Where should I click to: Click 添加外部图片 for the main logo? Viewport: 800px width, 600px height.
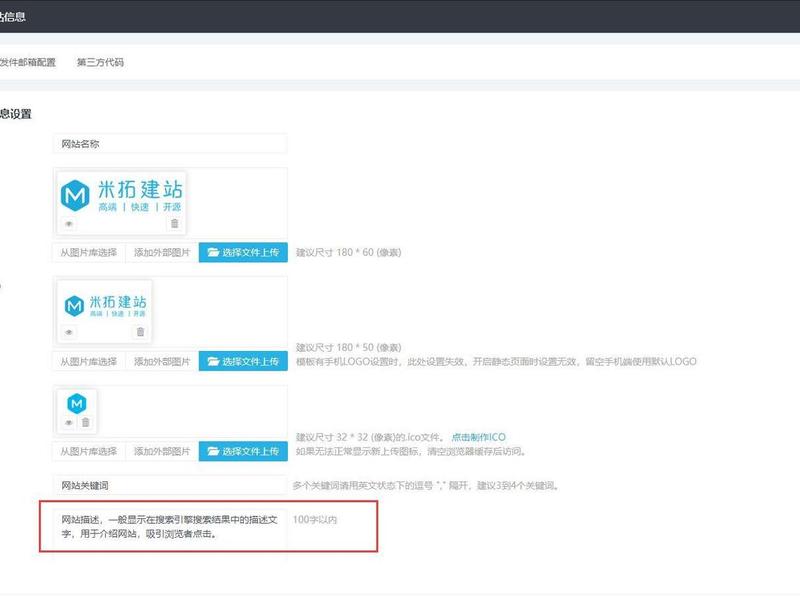(162, 253)
